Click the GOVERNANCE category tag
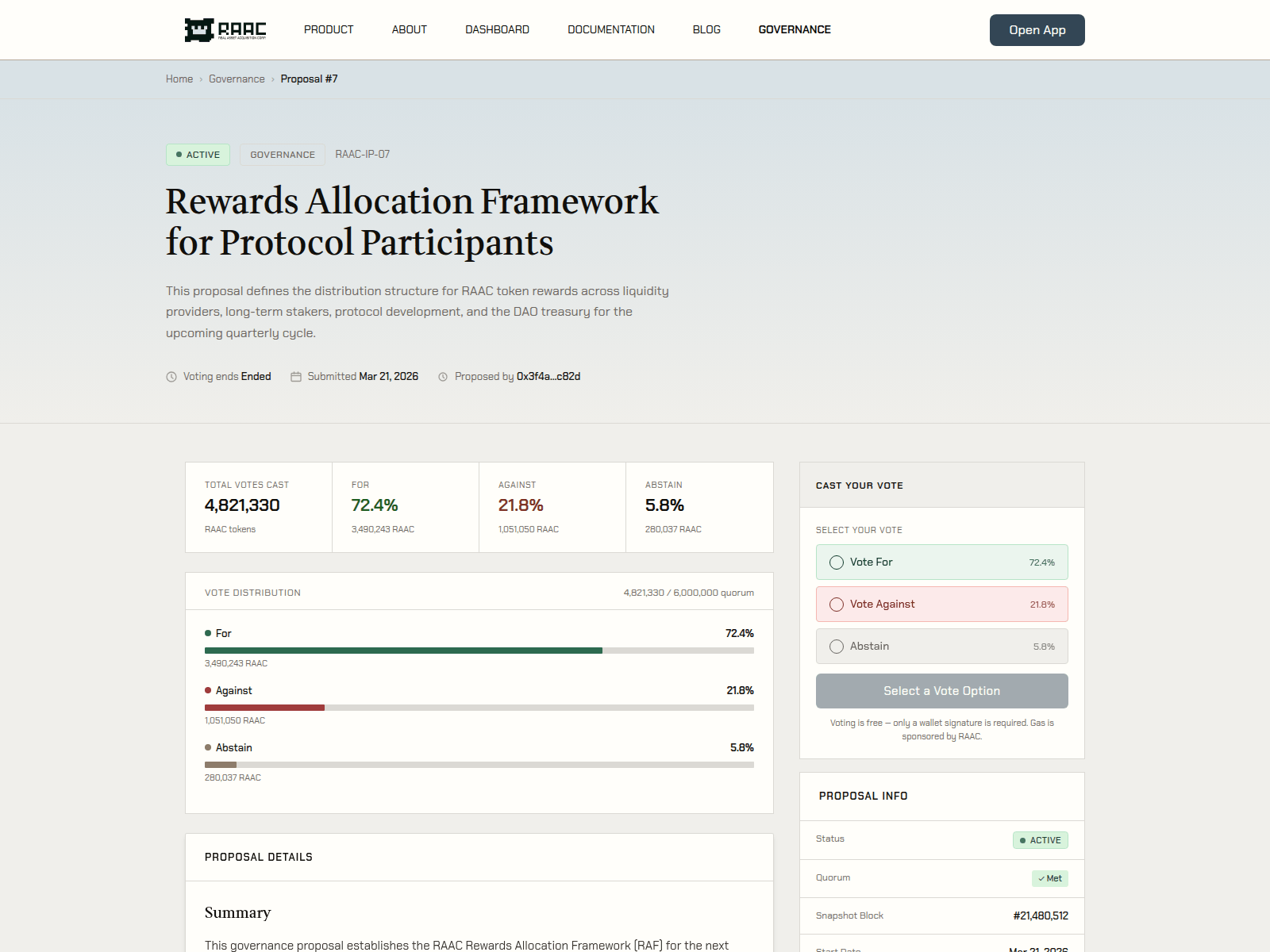This screenshot has height=952, width=1270. pyautogui.click(x=283, y=155)
